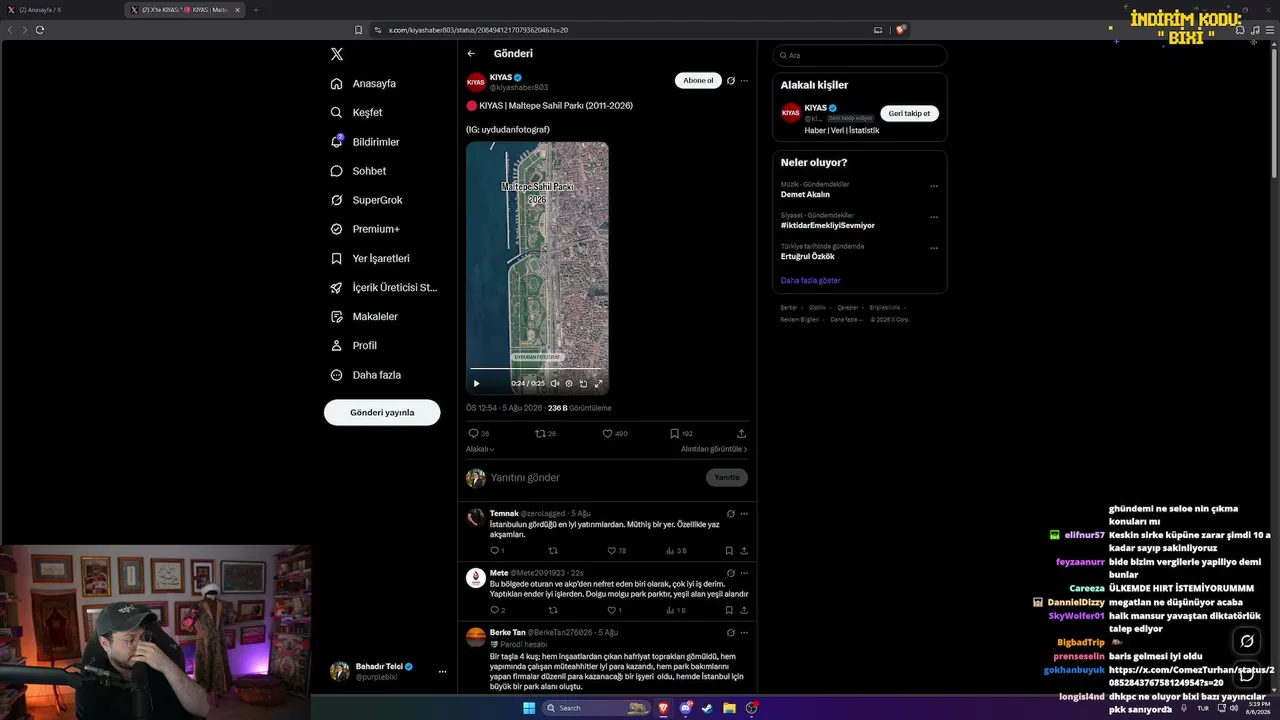Image resolution: width=1280 pixels, height=720 pixels.
Task: Expand the Alakalı sort dropdown
Action: coord(480,449)
